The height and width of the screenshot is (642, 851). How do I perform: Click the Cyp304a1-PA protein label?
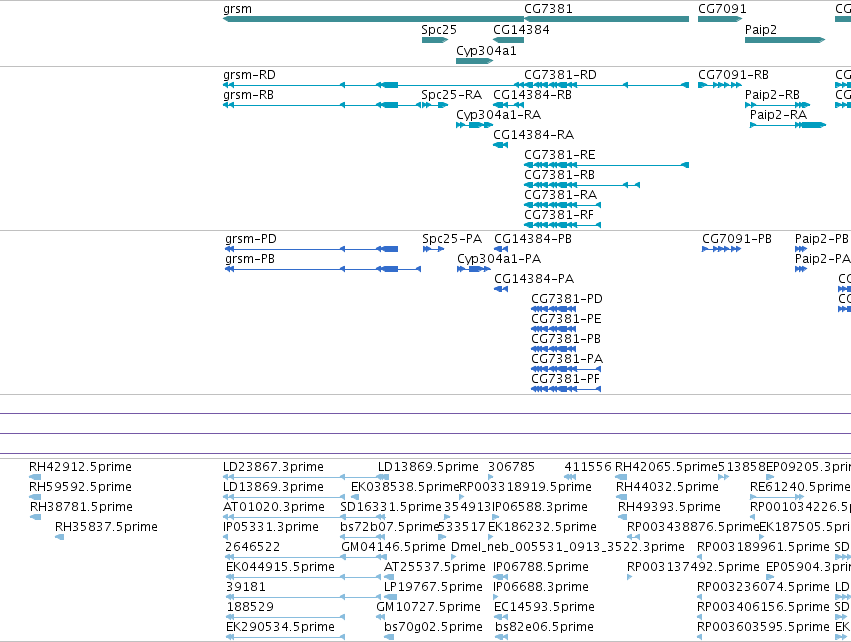(x=499, y=259)
